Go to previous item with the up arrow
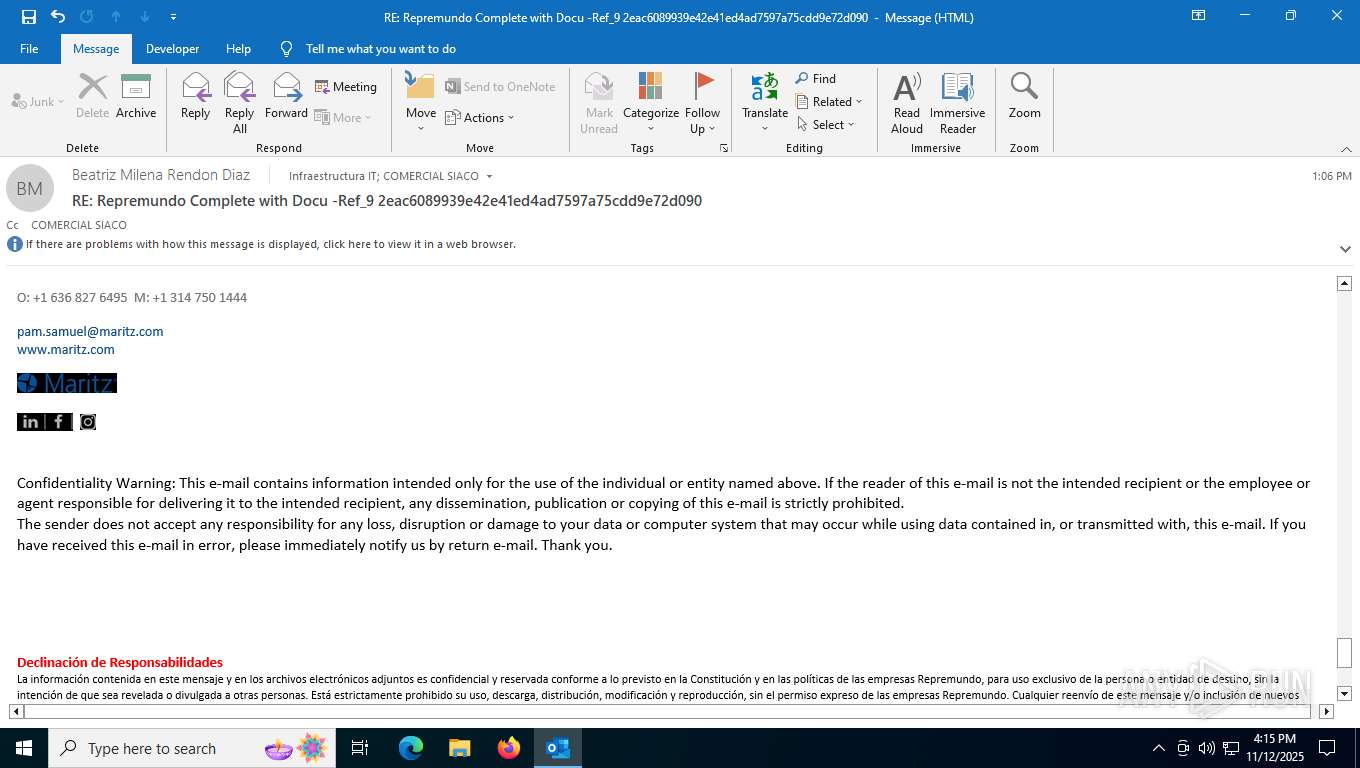This screenshot has width=1360, height=768. point(116,16)
